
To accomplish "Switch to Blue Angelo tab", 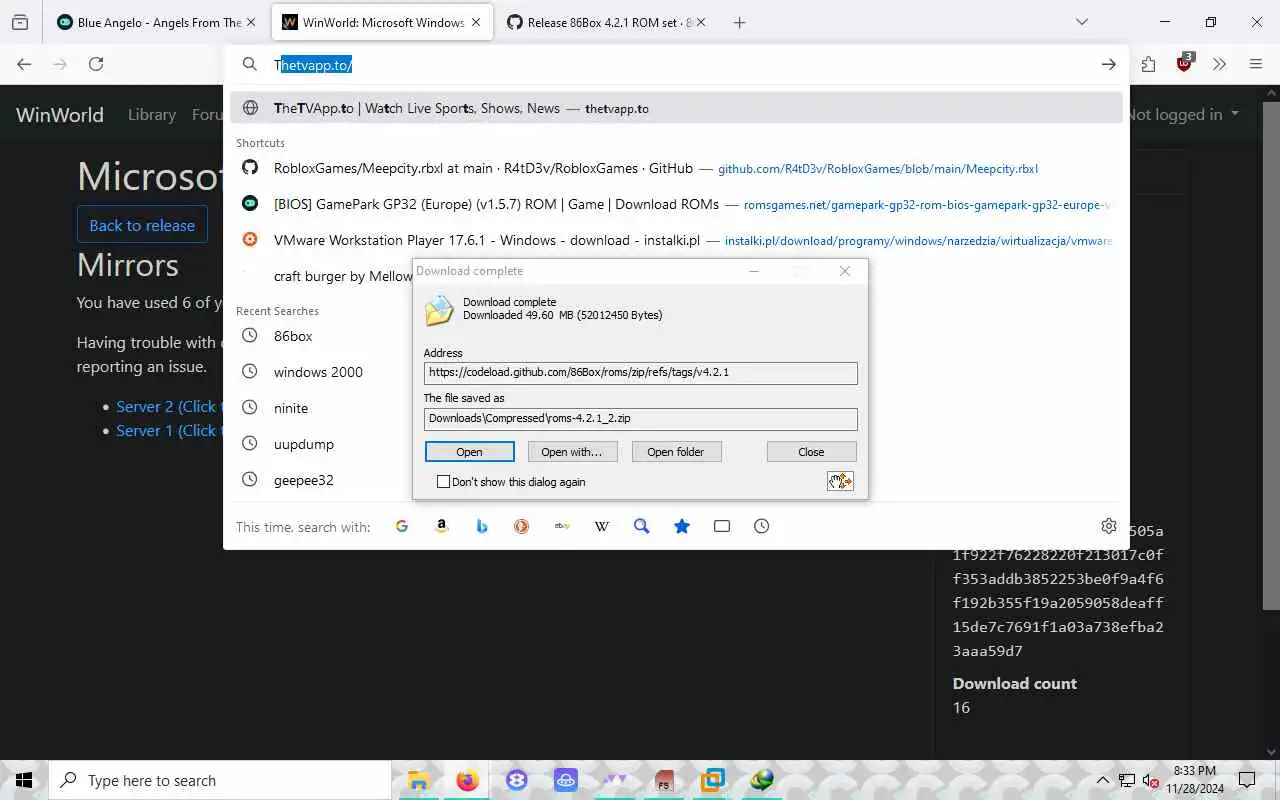I will 158,22.
